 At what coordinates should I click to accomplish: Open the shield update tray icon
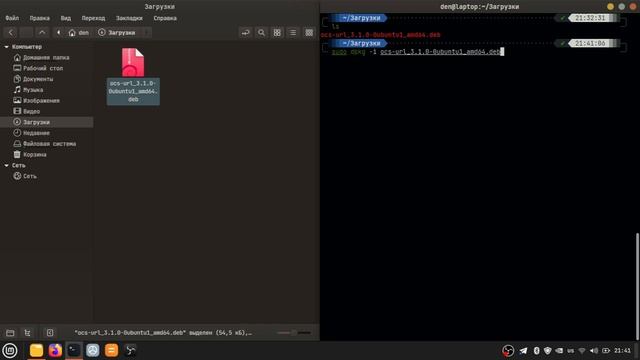click(548, 351)
